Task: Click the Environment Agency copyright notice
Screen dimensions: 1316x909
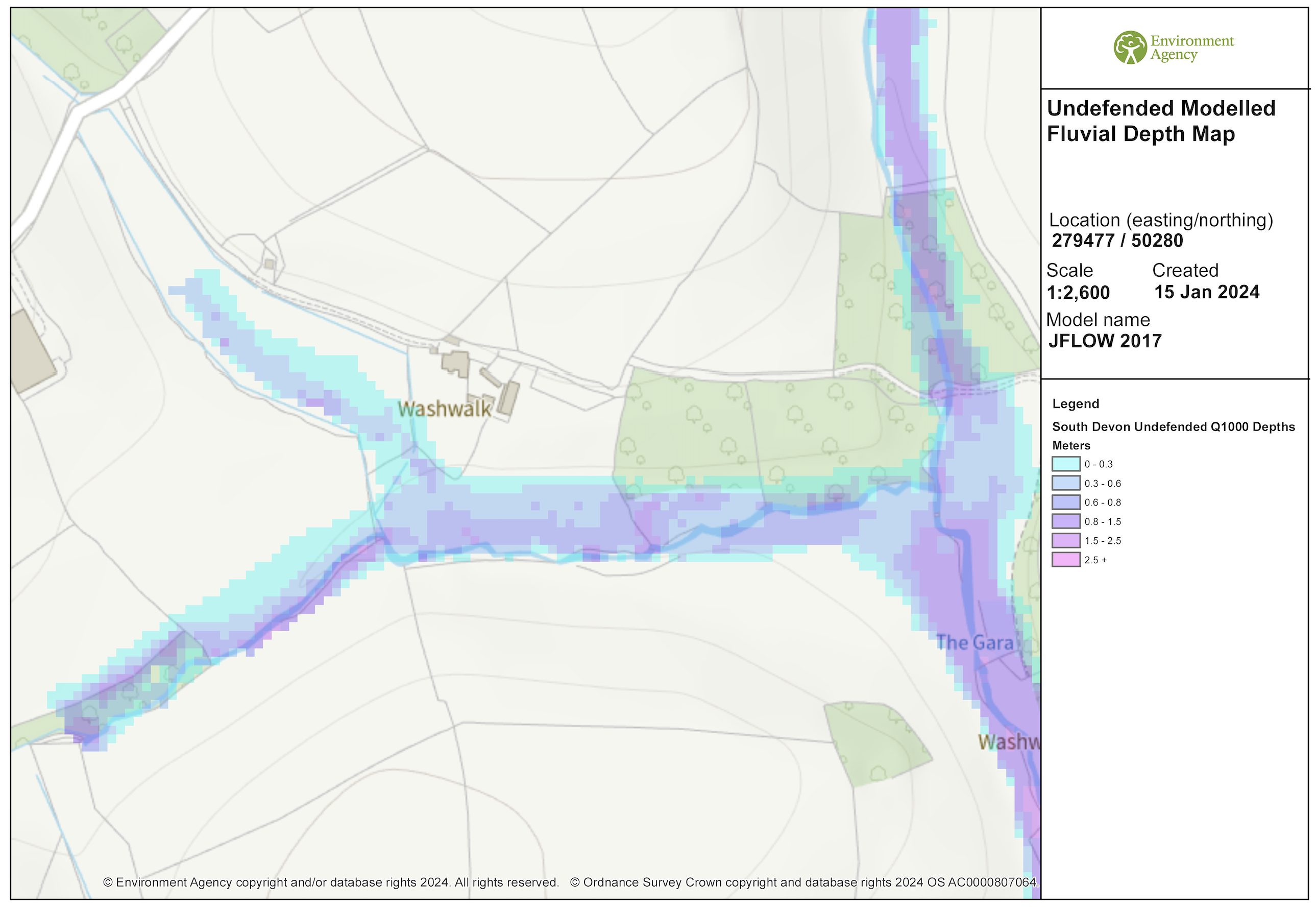Action: click(x=330, y=882)
